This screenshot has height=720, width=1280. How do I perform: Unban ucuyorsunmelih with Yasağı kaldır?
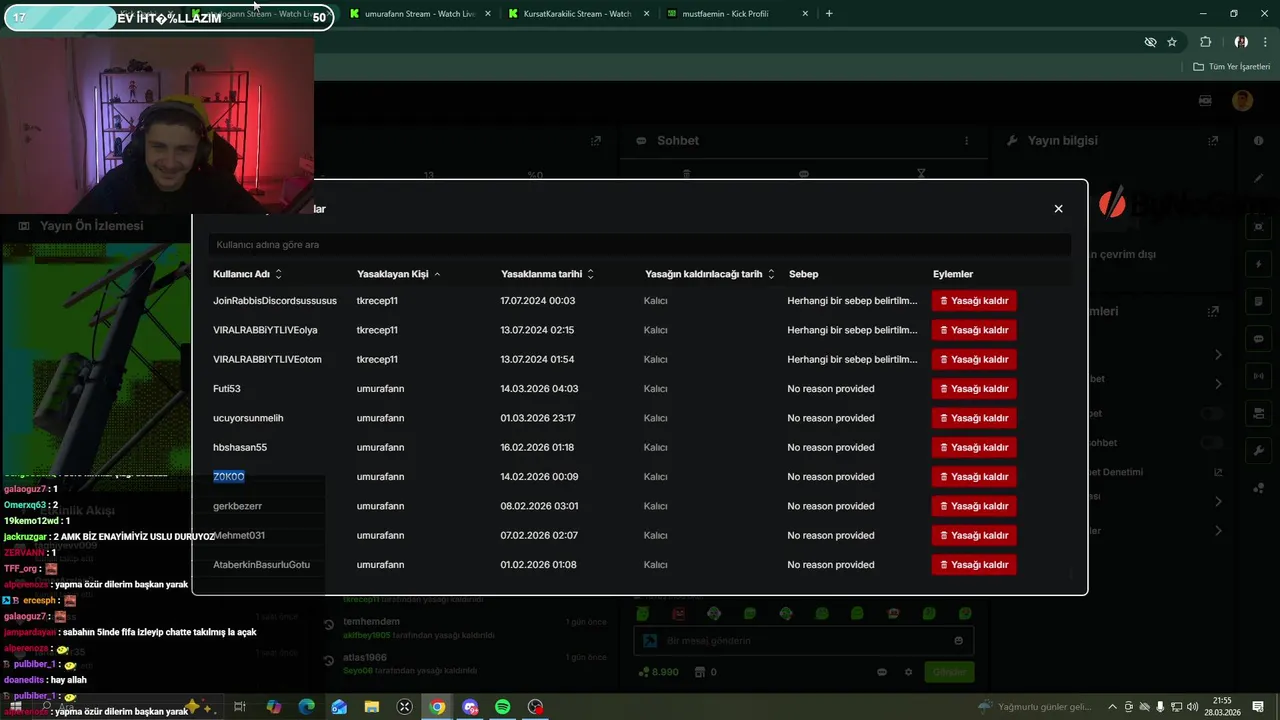tap(974, 418)
